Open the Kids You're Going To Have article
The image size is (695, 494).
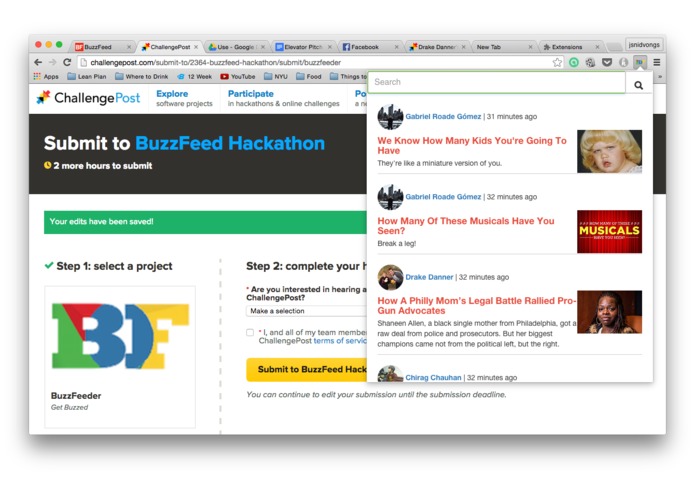[x=472, y=146]
